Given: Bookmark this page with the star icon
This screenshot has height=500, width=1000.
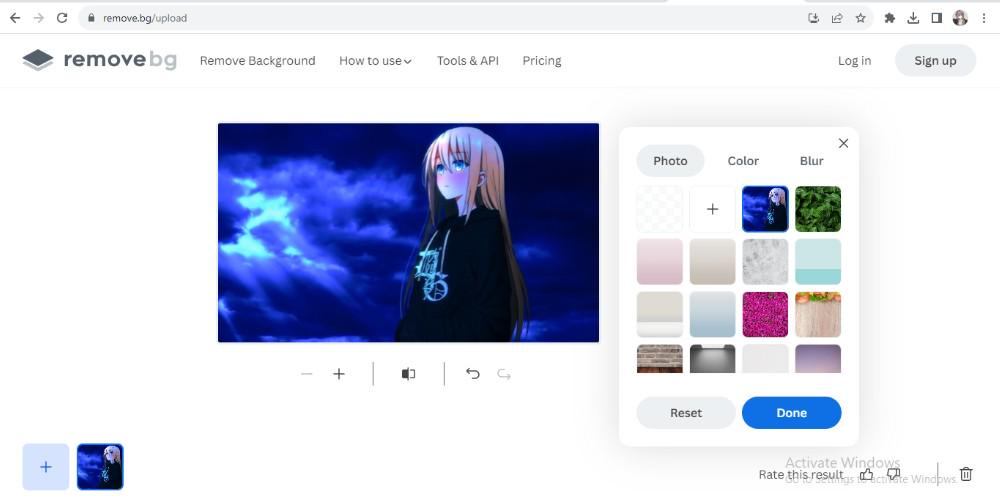Looking at the screenshot, I should [x=860, y=18].
